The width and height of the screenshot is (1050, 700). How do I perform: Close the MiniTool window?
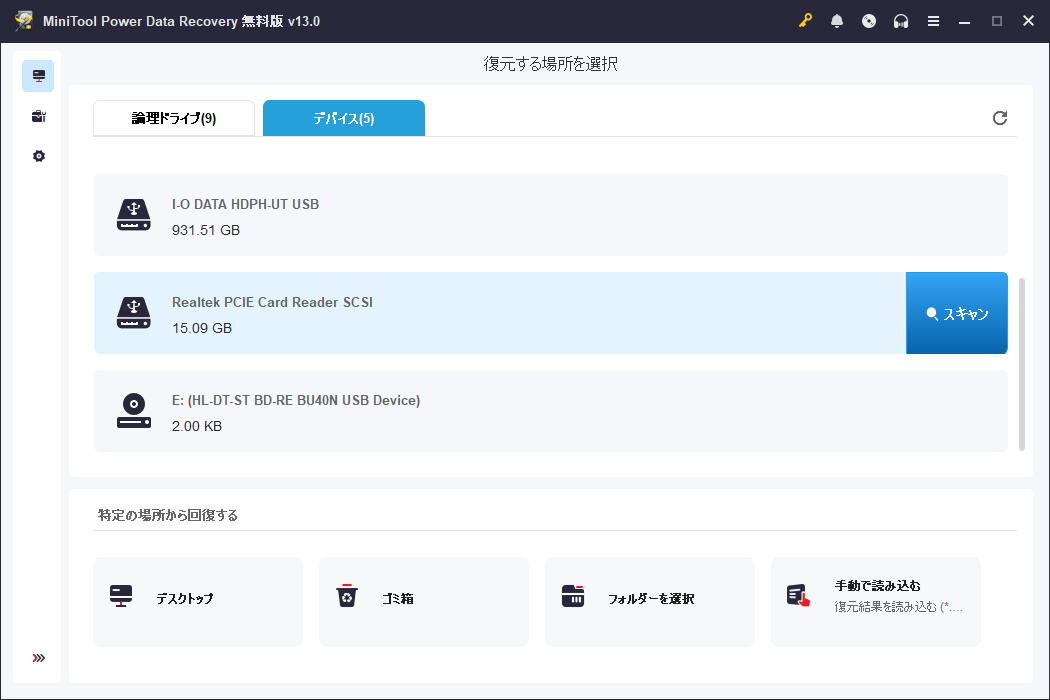click(1029, 21)
